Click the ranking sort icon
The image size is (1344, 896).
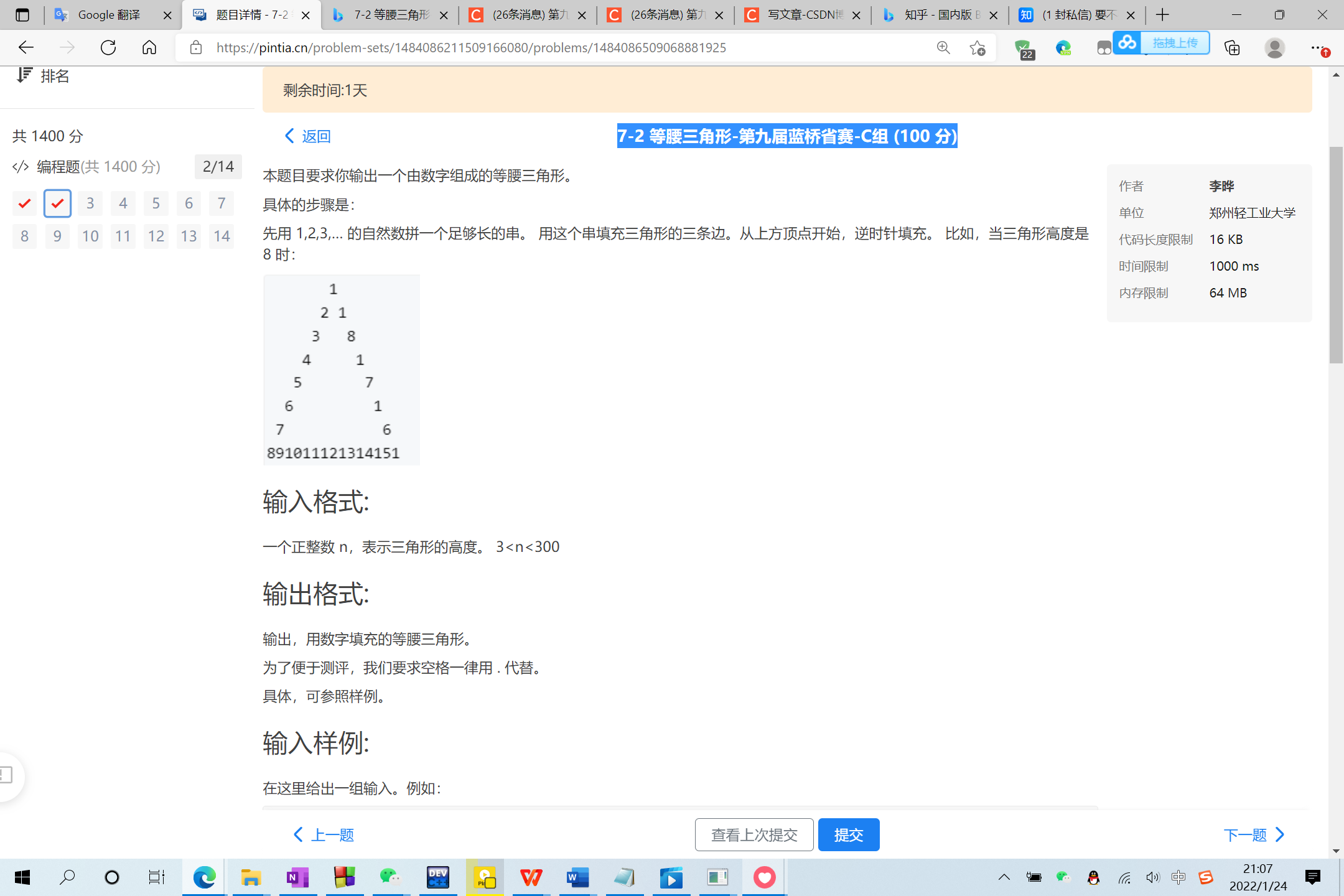[x=24, y=75]
